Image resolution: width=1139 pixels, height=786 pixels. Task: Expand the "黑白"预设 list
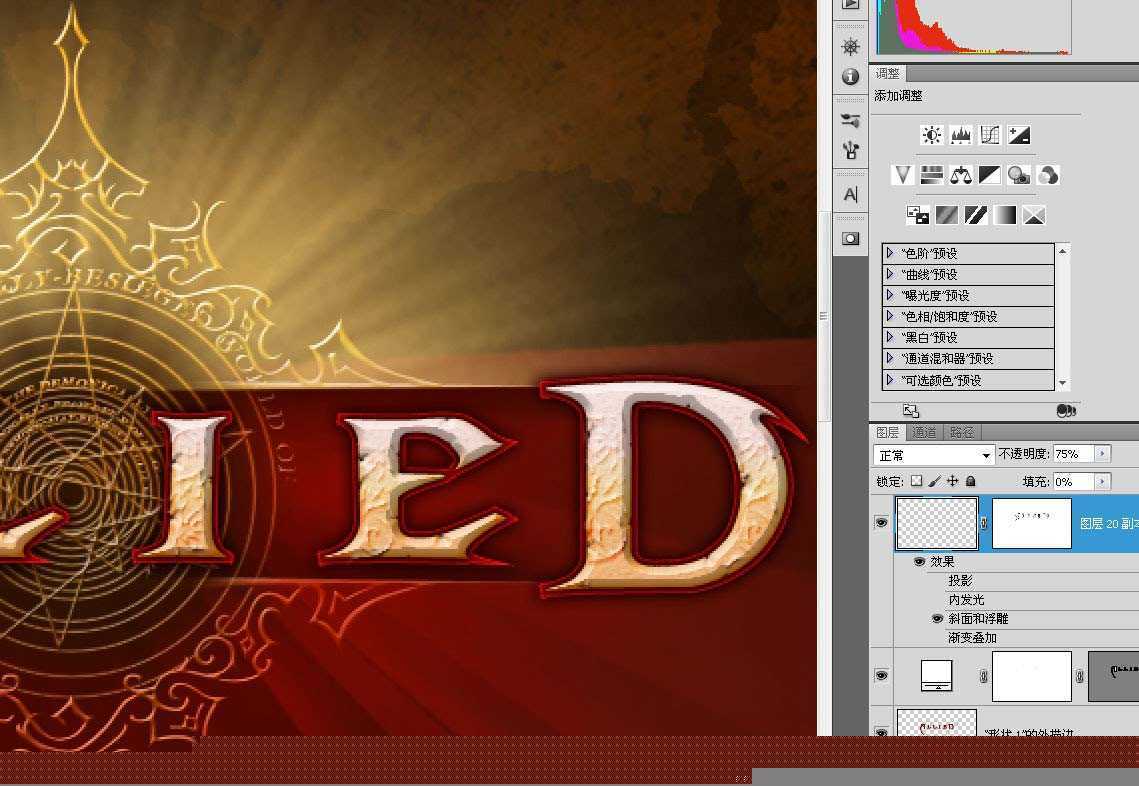890,337
